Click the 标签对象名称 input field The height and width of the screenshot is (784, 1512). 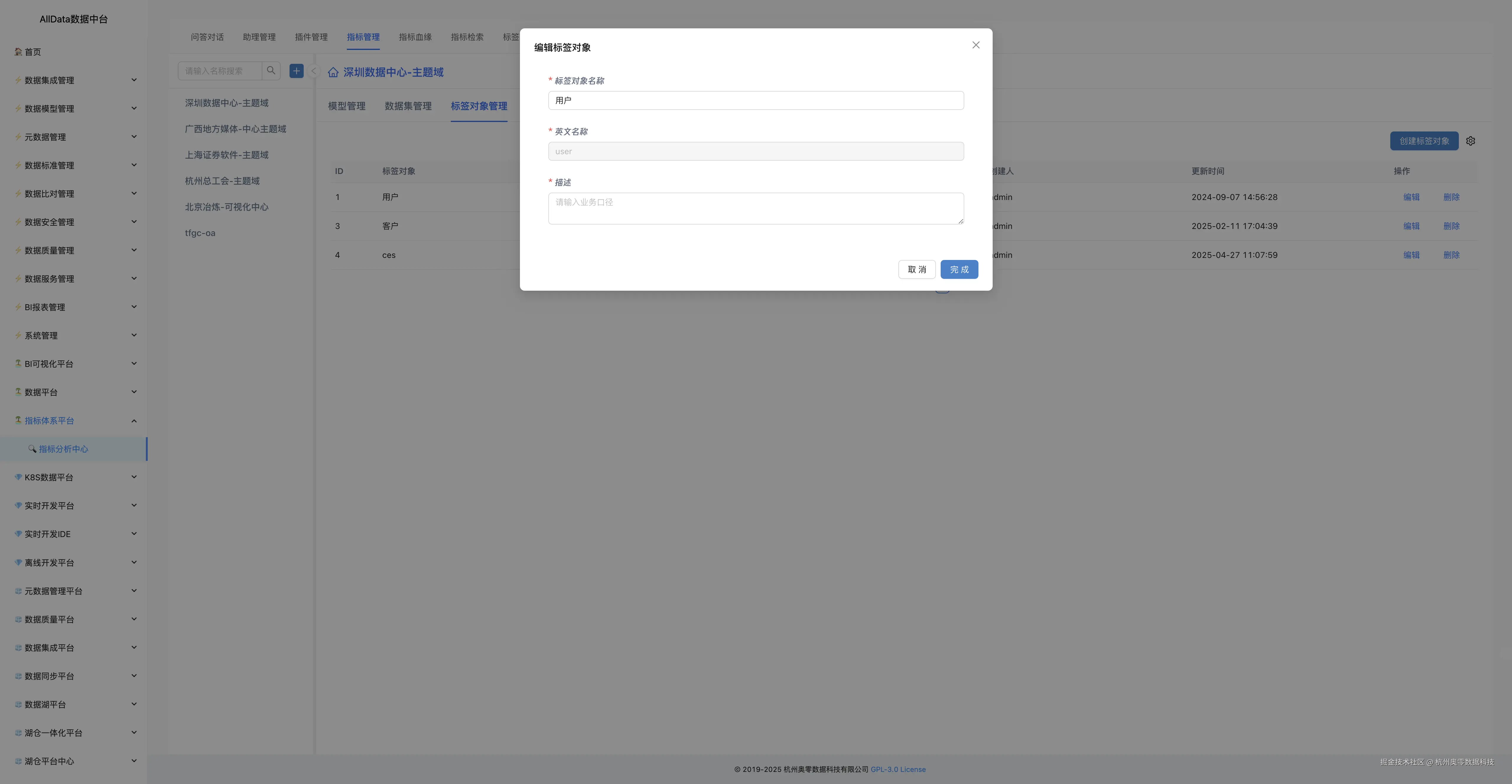point(755,100)
